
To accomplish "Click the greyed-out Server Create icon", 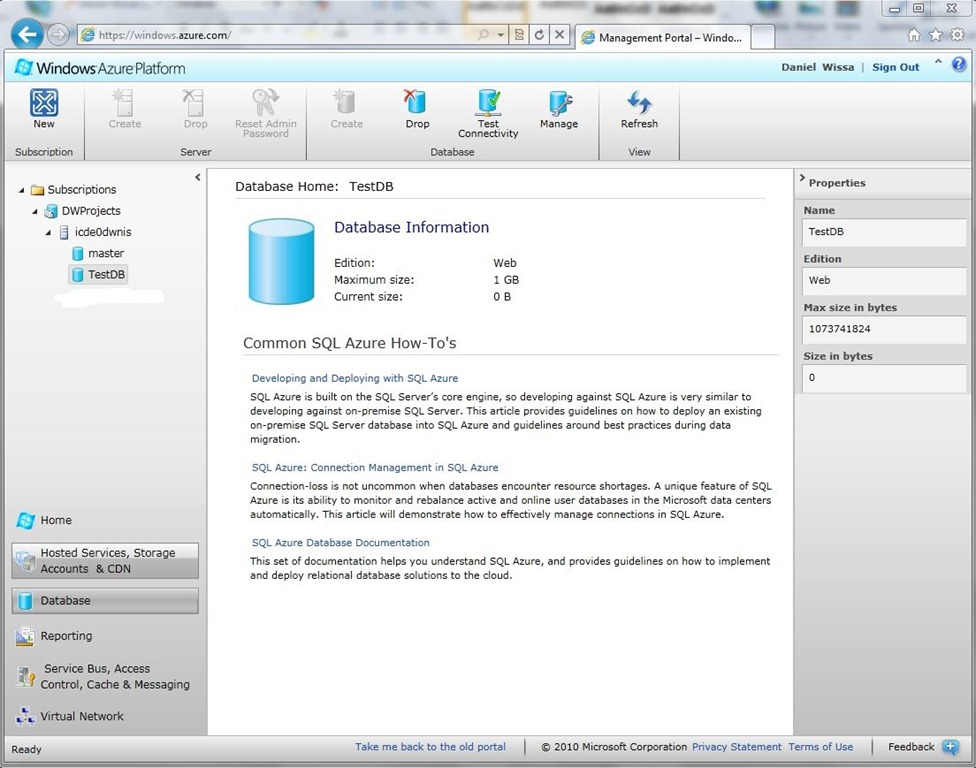I will click(x=124, y=103).
